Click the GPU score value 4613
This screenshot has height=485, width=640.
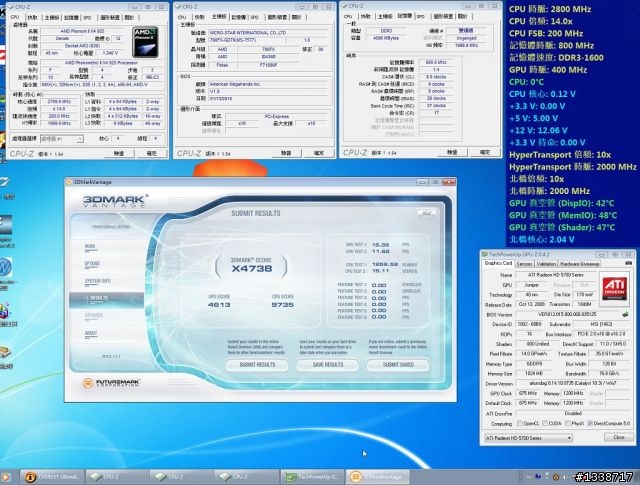(x=219, y=305)
